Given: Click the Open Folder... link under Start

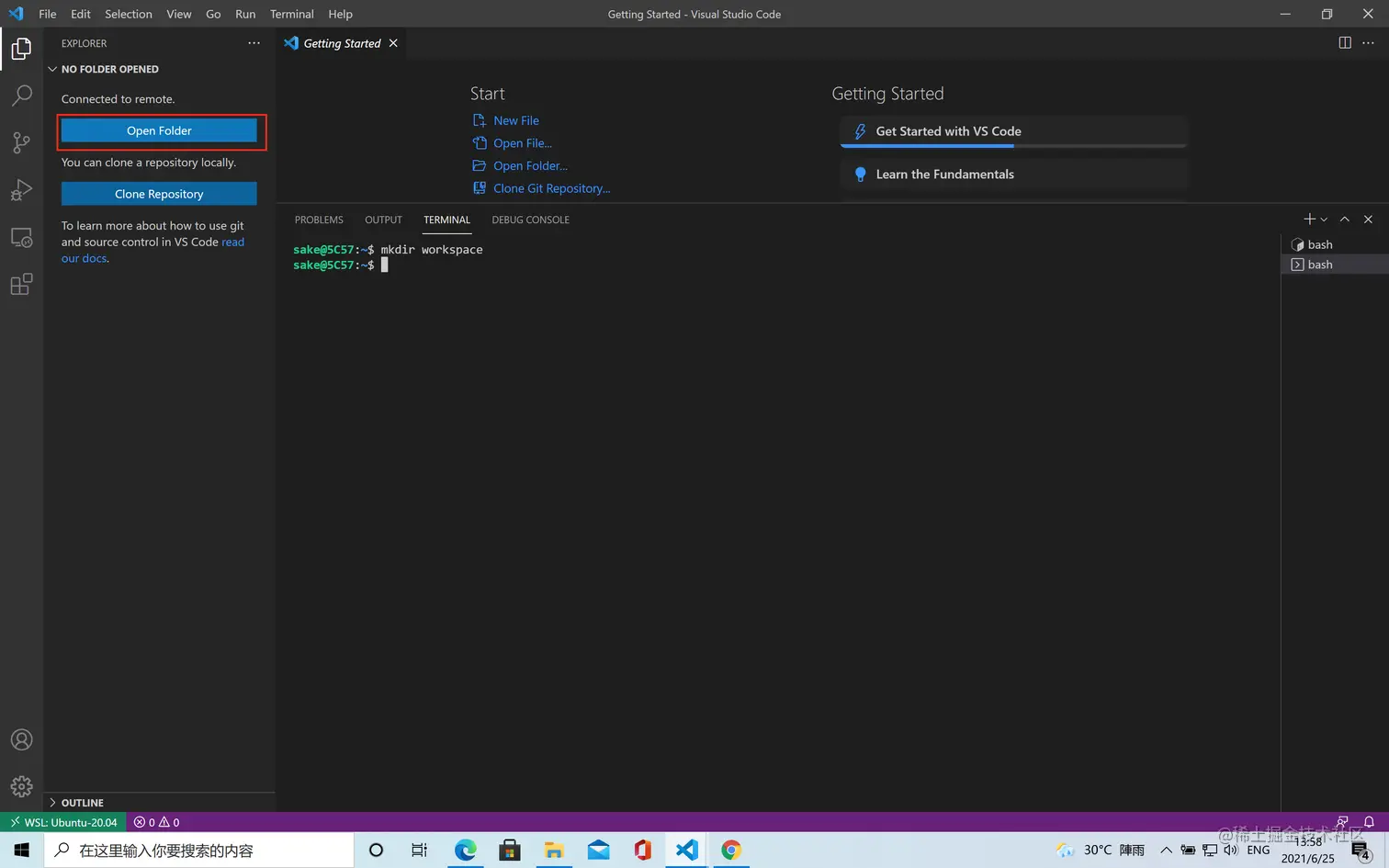Looking at the screenshot, I should click(530, 166).
